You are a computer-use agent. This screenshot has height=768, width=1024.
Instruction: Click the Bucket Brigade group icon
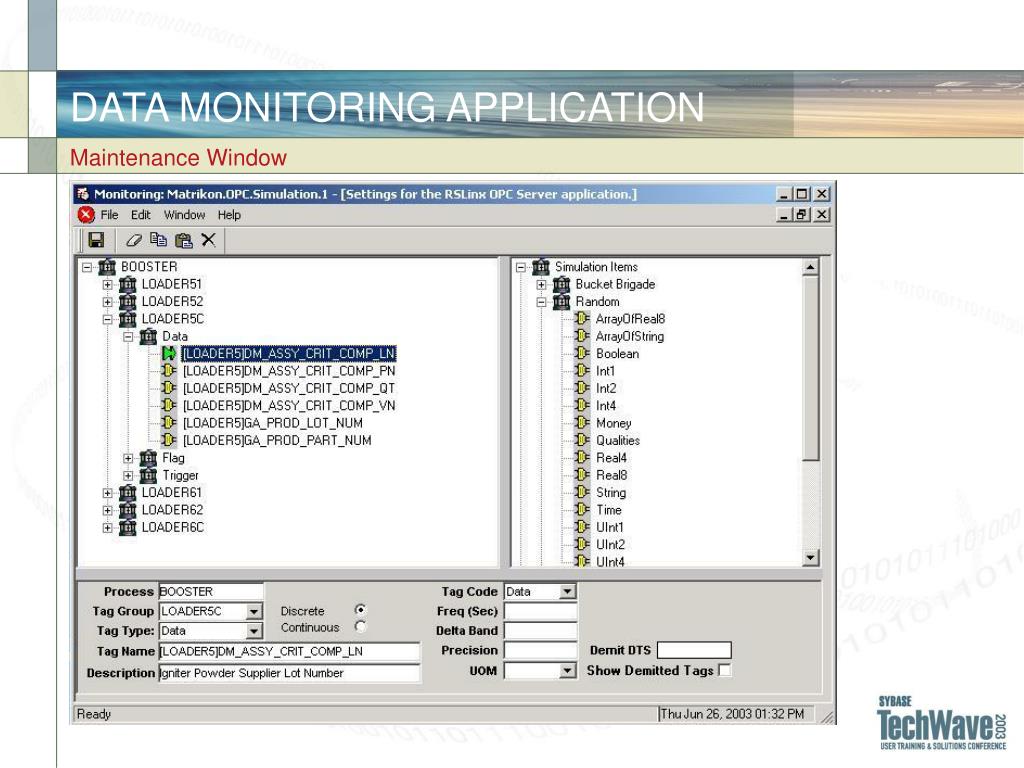pos(561,284)
